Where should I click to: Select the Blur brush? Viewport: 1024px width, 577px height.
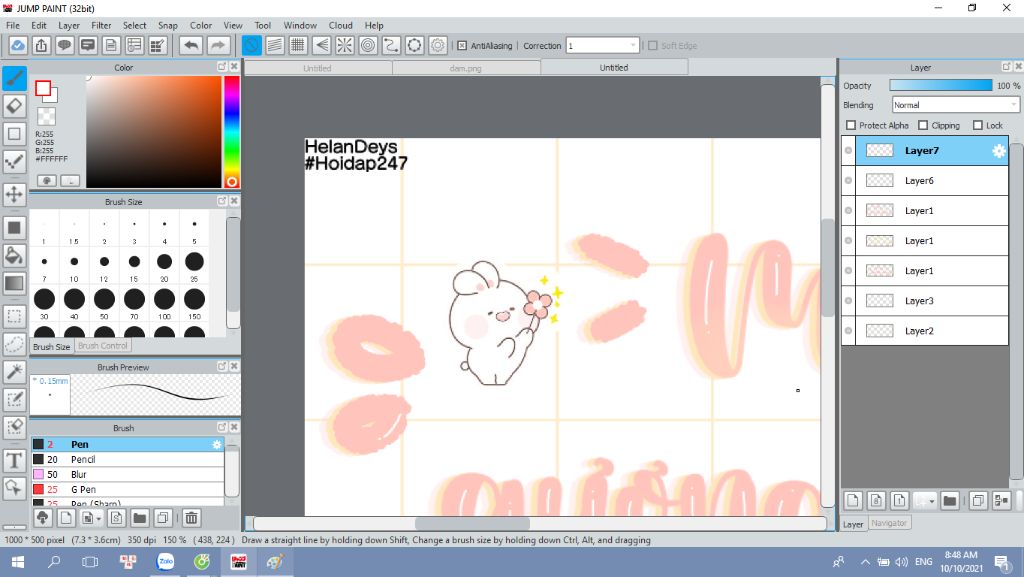click(x=127, y=475)
